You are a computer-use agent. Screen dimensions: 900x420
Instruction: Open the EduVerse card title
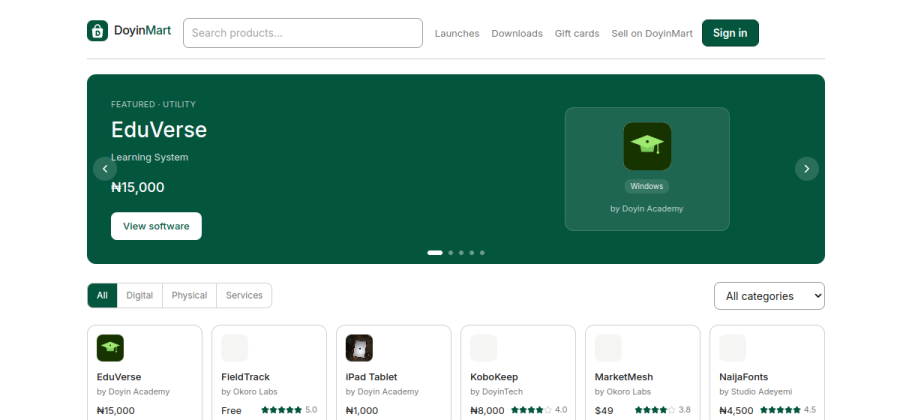click(119, 377)
